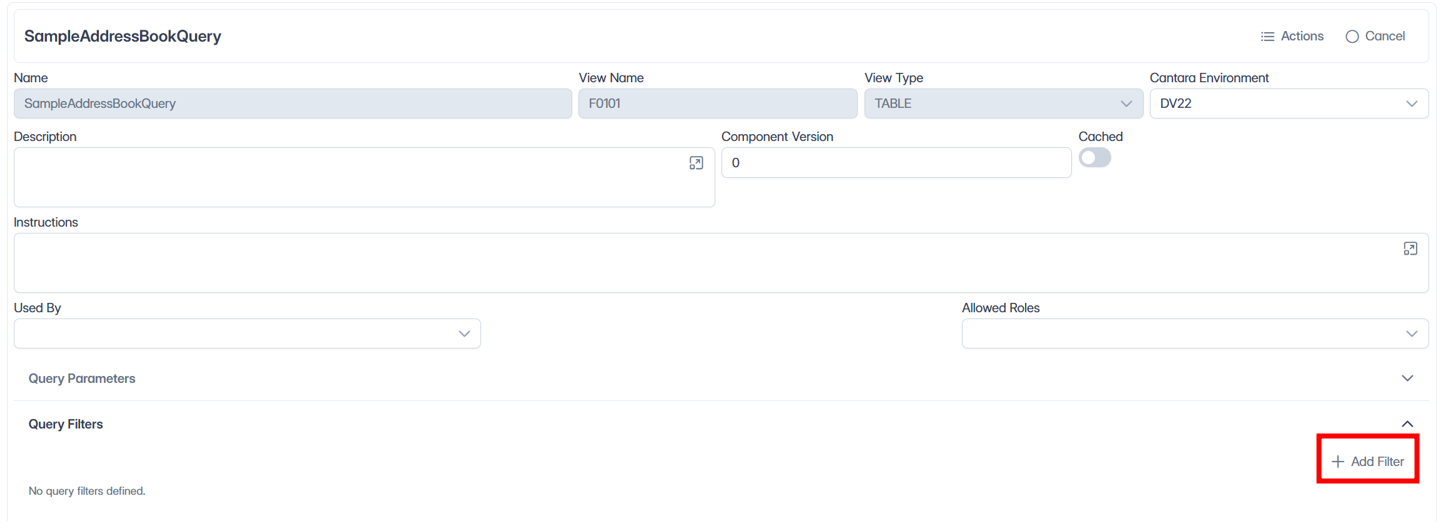Click the Actions list icon
The height and width of the screenshot is (530, 1445).
point(1267,37)
